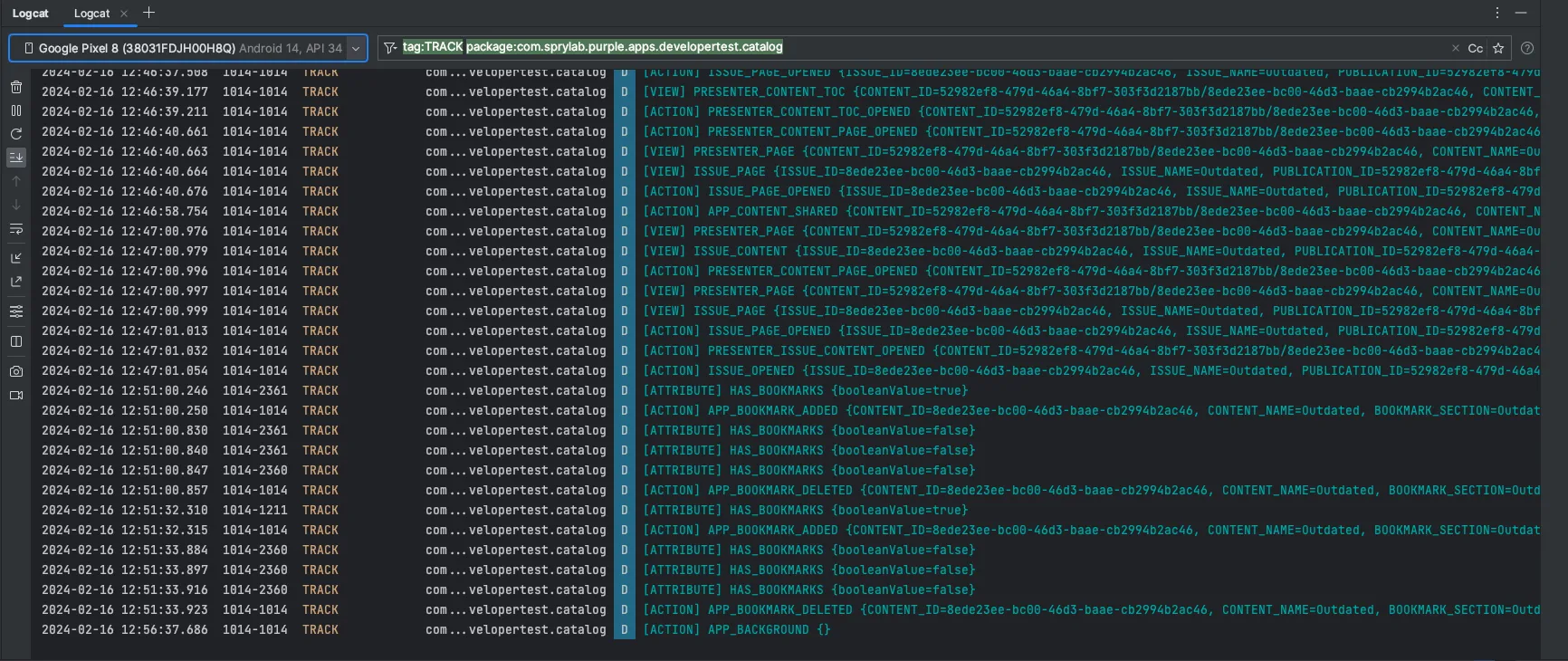Clear the filter query text
This screenshot has width=1568, height=661.
(x=1455, y=48)
